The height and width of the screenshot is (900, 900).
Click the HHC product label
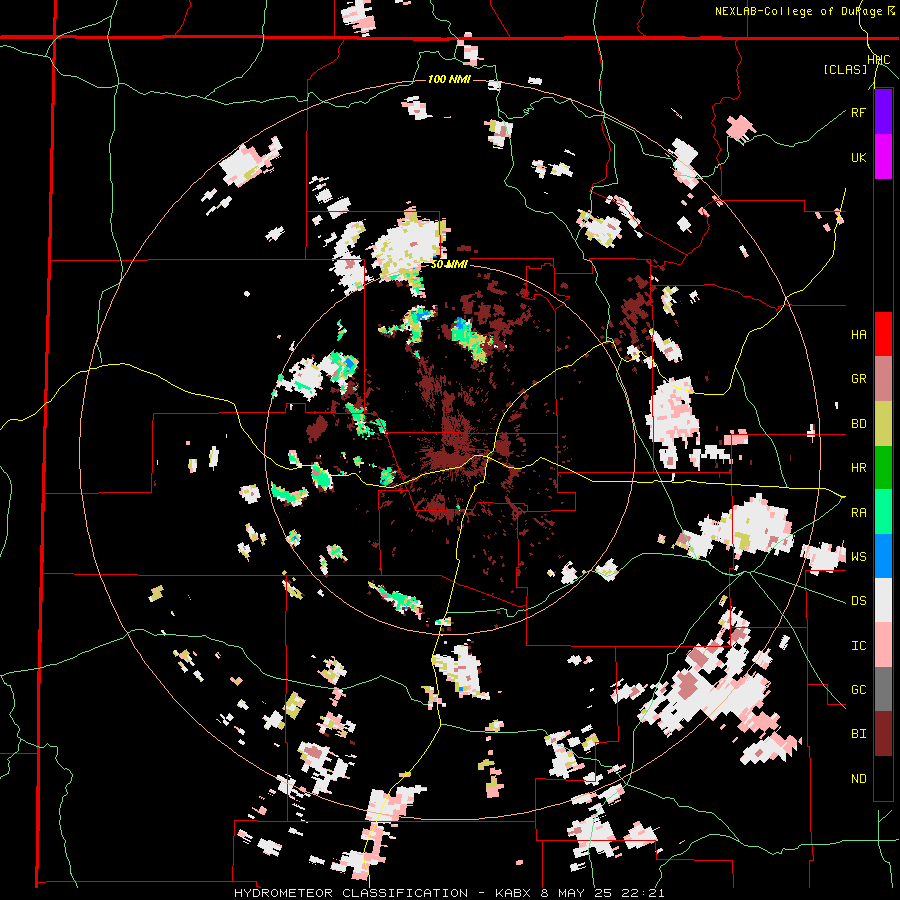point(878,60)
